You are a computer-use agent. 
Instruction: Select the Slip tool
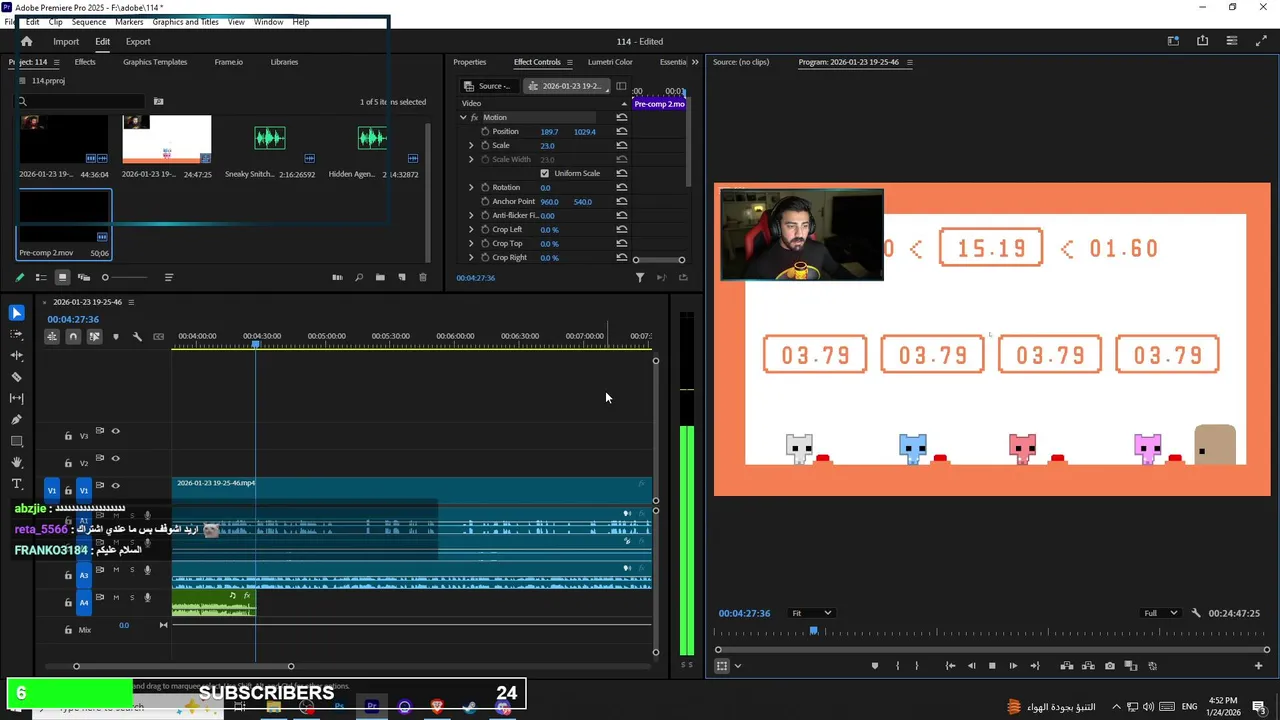16,398
